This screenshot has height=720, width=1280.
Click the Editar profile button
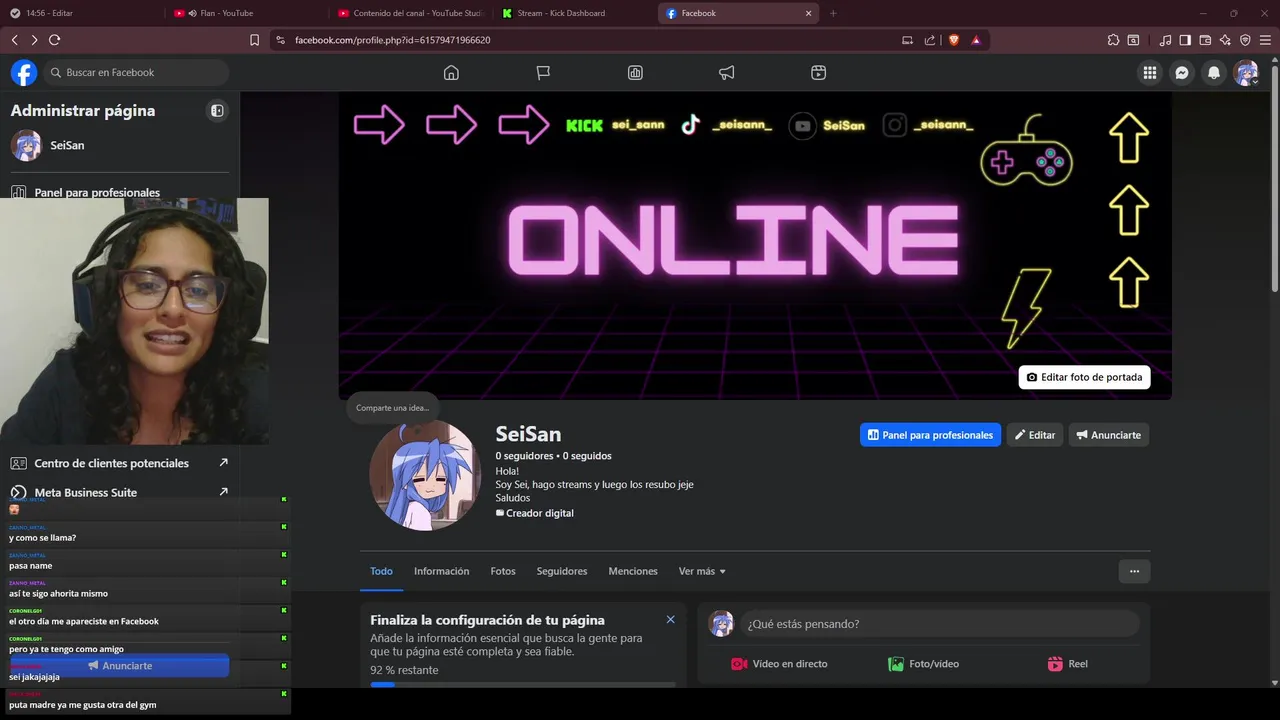tap(1035, 435)
